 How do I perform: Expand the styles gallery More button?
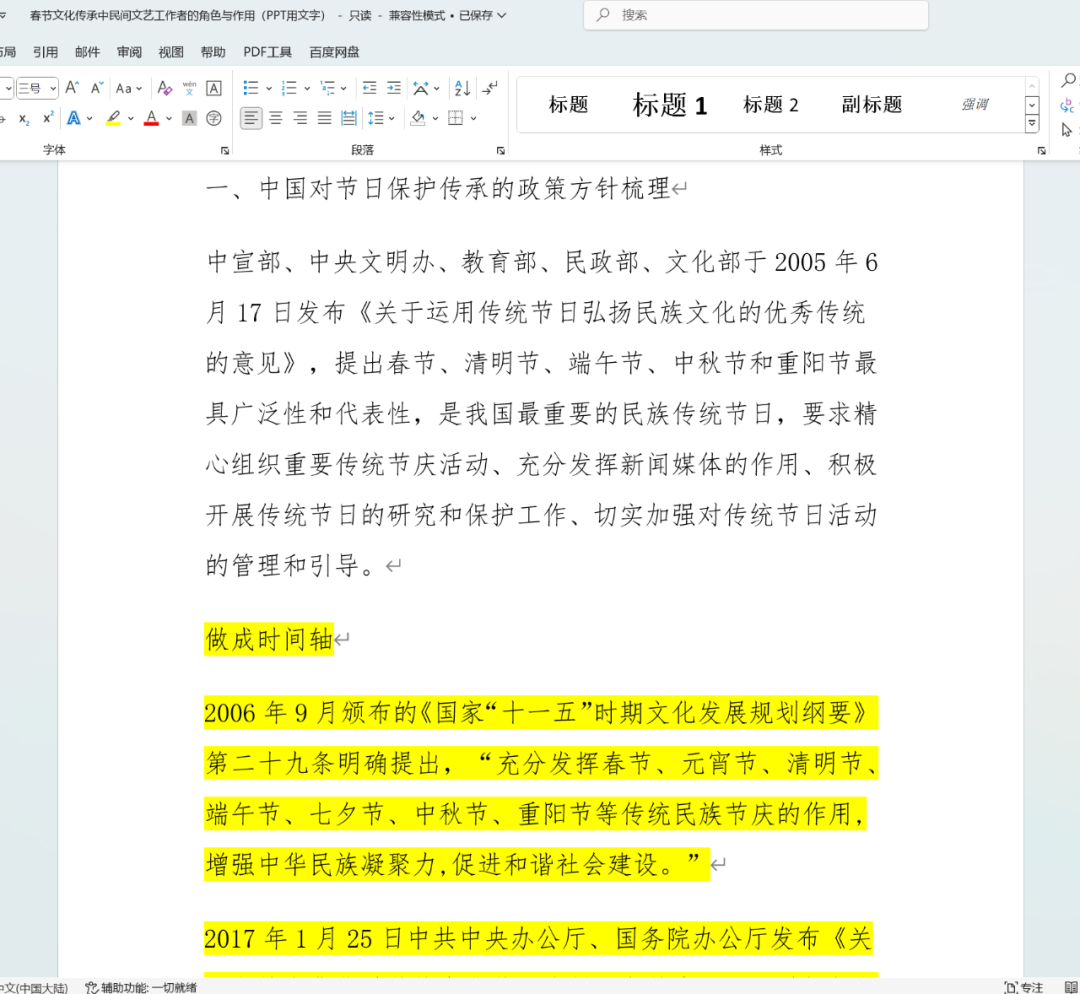click(x=1032, y=124)
